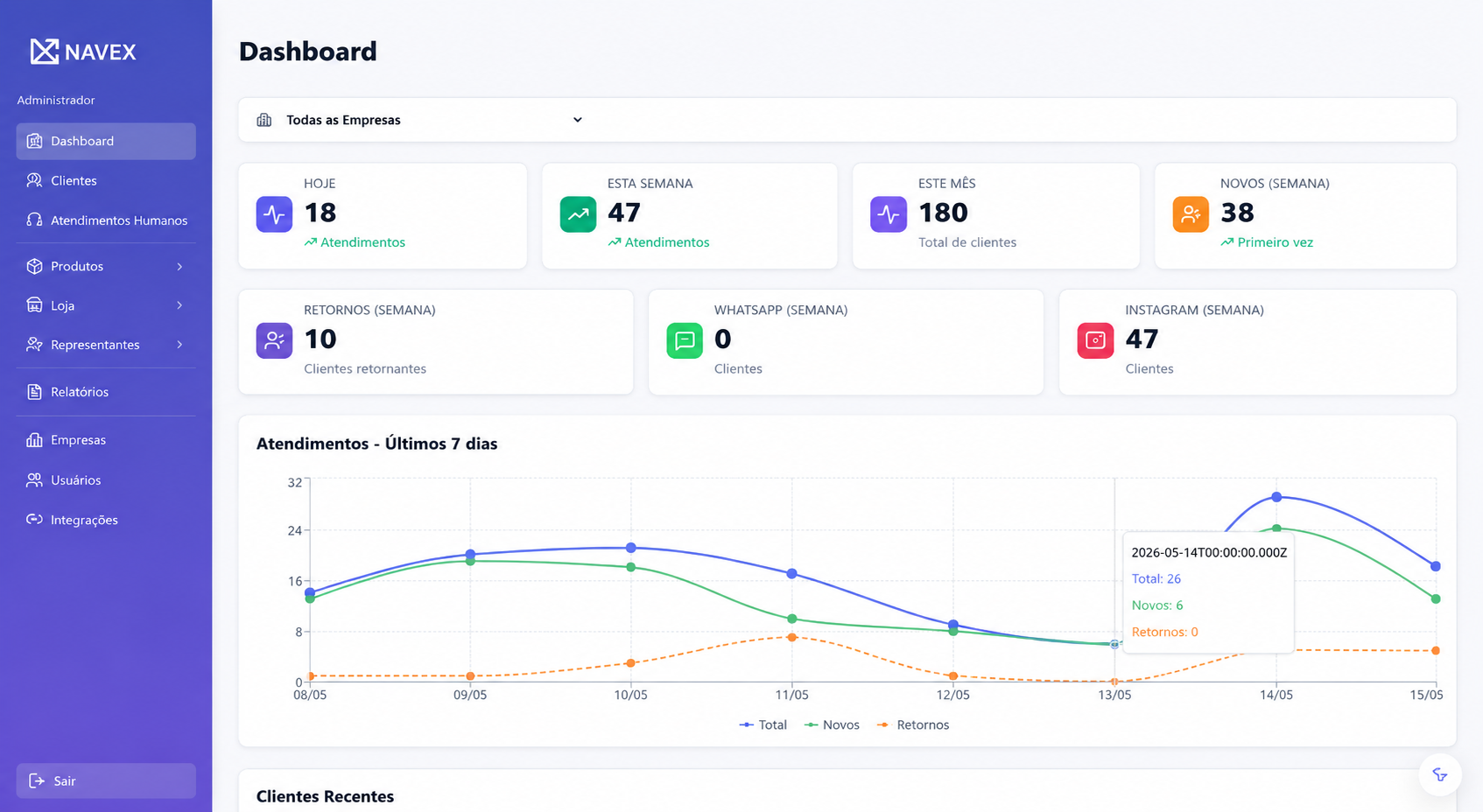Open the floating filter icon button
This screenshot has height=812, width=1483.
(1440, 774)
